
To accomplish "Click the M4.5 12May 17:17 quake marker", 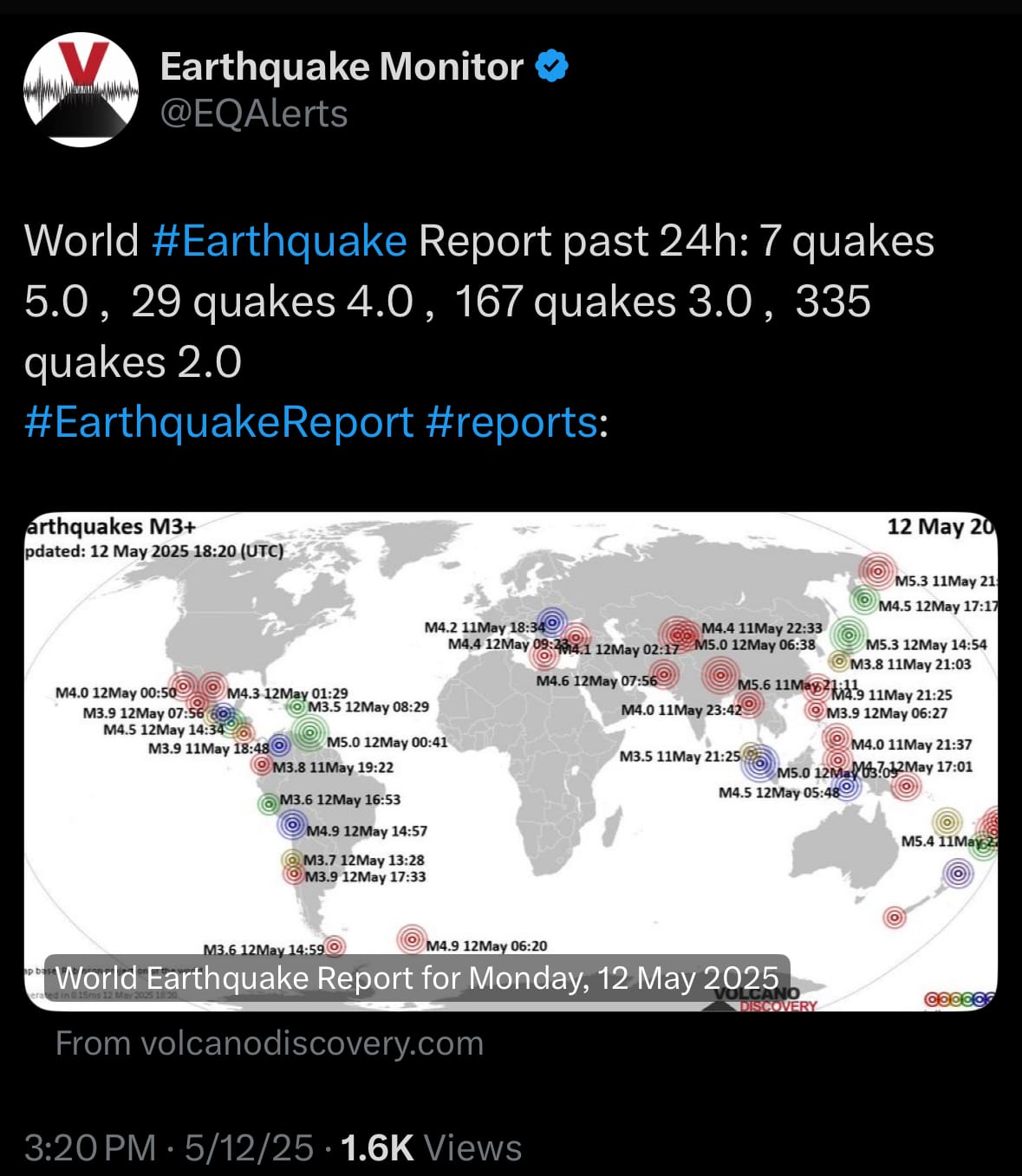I will (863, 599).
